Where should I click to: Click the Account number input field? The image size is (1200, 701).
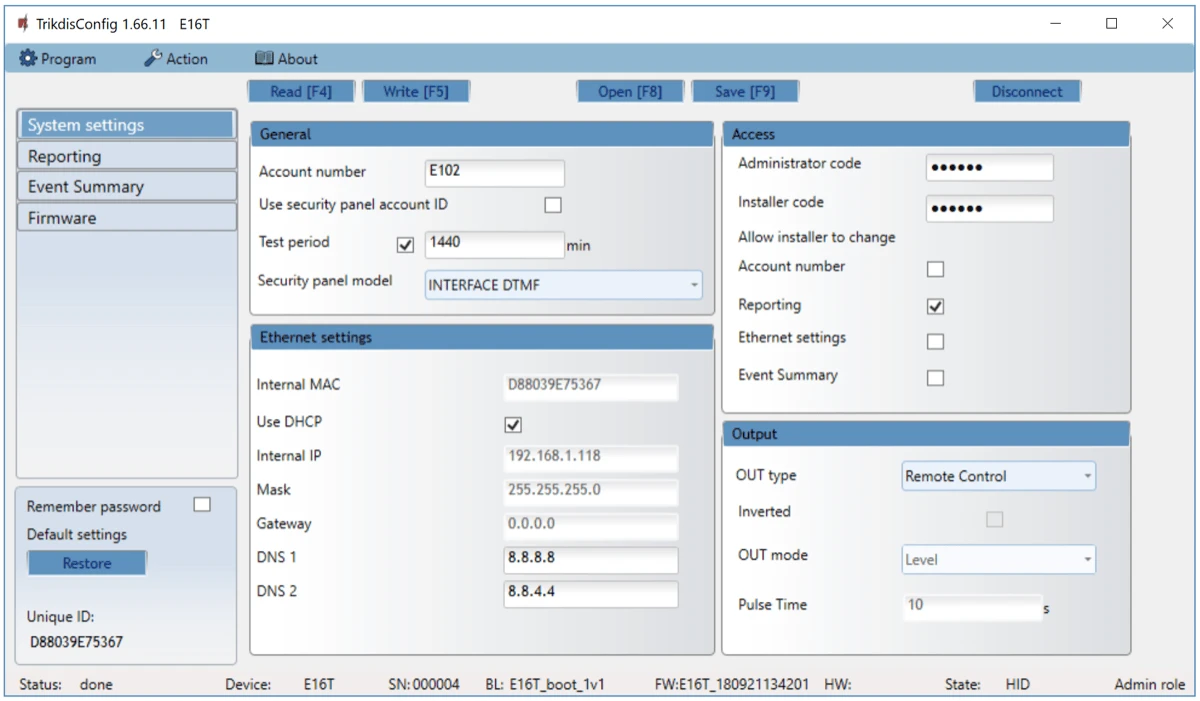tap(494, 172)
